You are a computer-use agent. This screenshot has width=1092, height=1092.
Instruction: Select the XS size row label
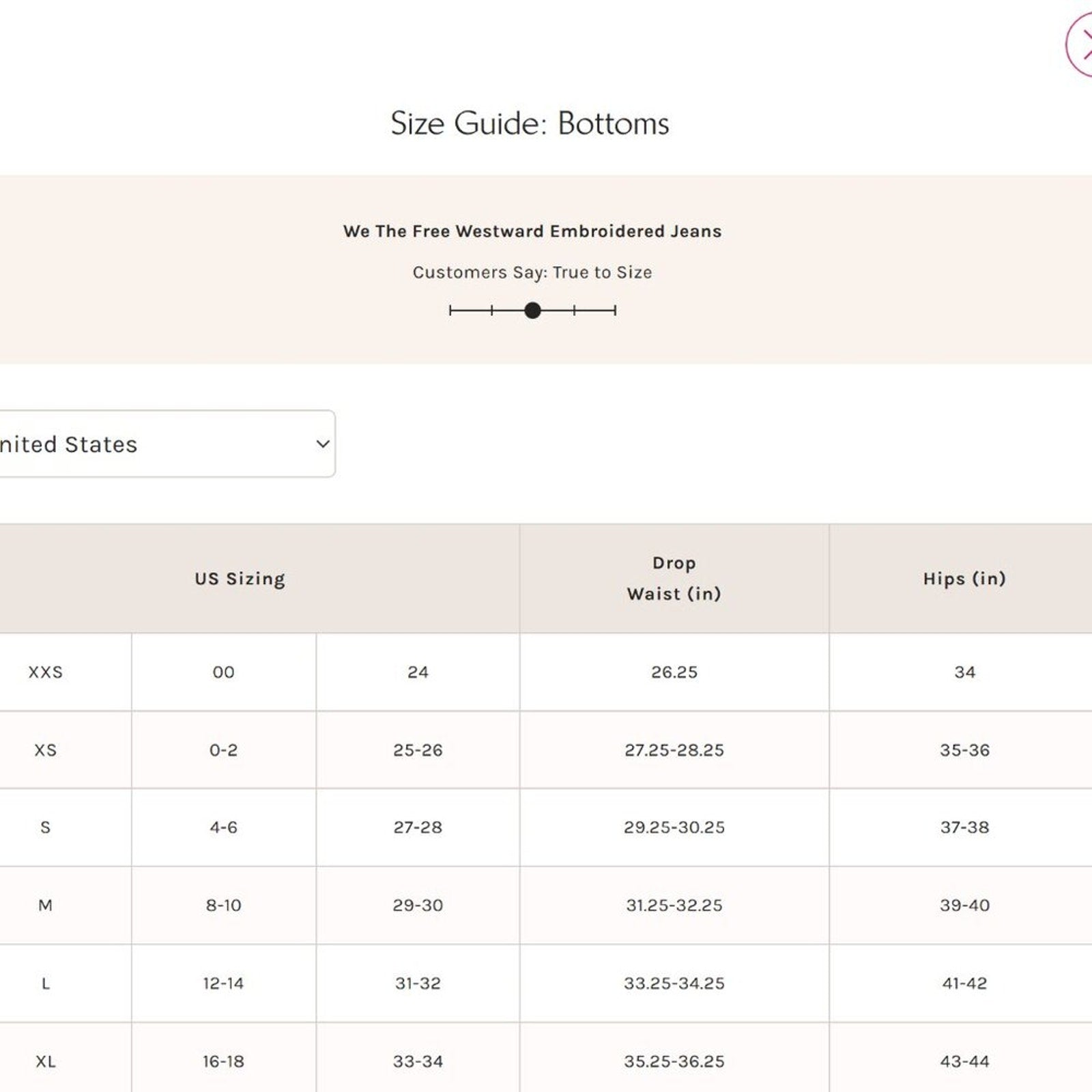[x=46, y=750]
